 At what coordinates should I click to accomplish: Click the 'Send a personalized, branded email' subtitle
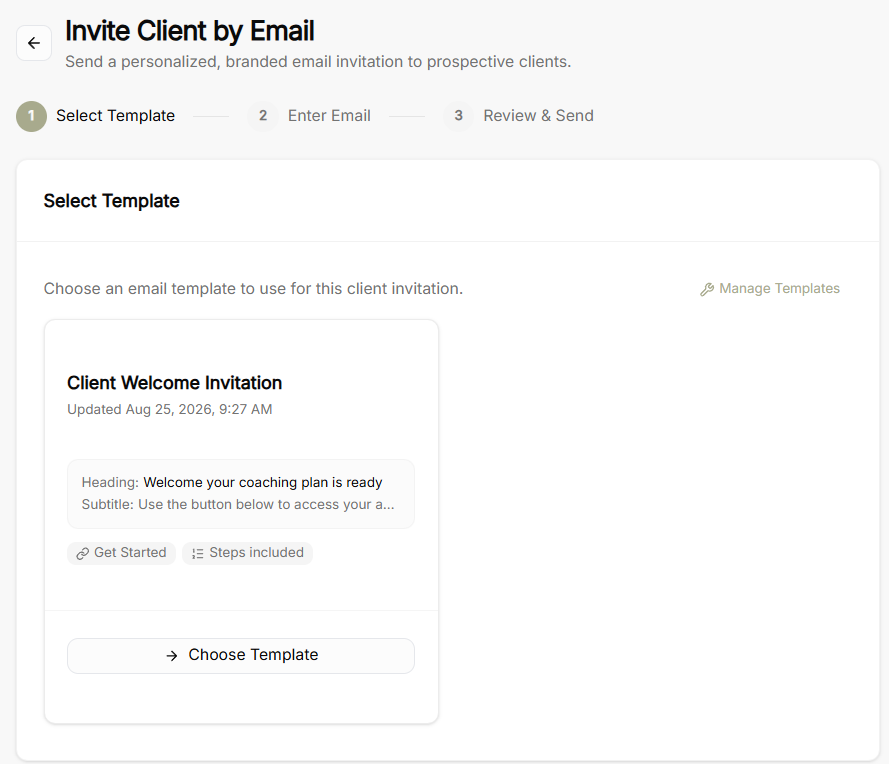click(318, 62)
